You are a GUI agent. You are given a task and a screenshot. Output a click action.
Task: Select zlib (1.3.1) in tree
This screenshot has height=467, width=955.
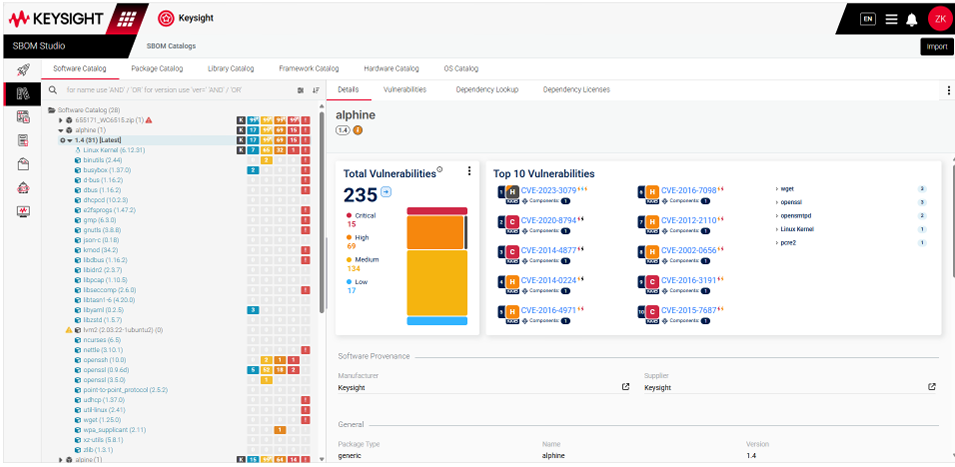[x=99, y=450]
